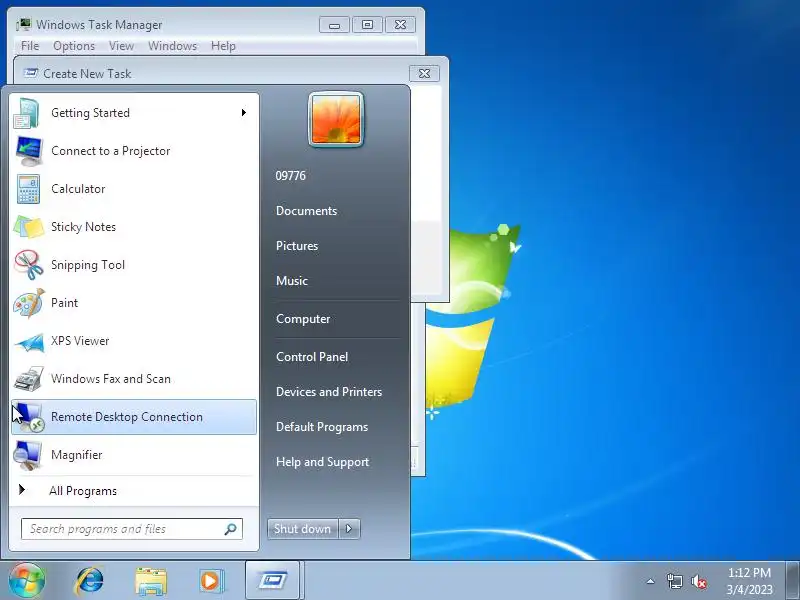This screenshot has width=800, height=600.
Task: Launch Calculator from its icon
Action: pos(28,189)
